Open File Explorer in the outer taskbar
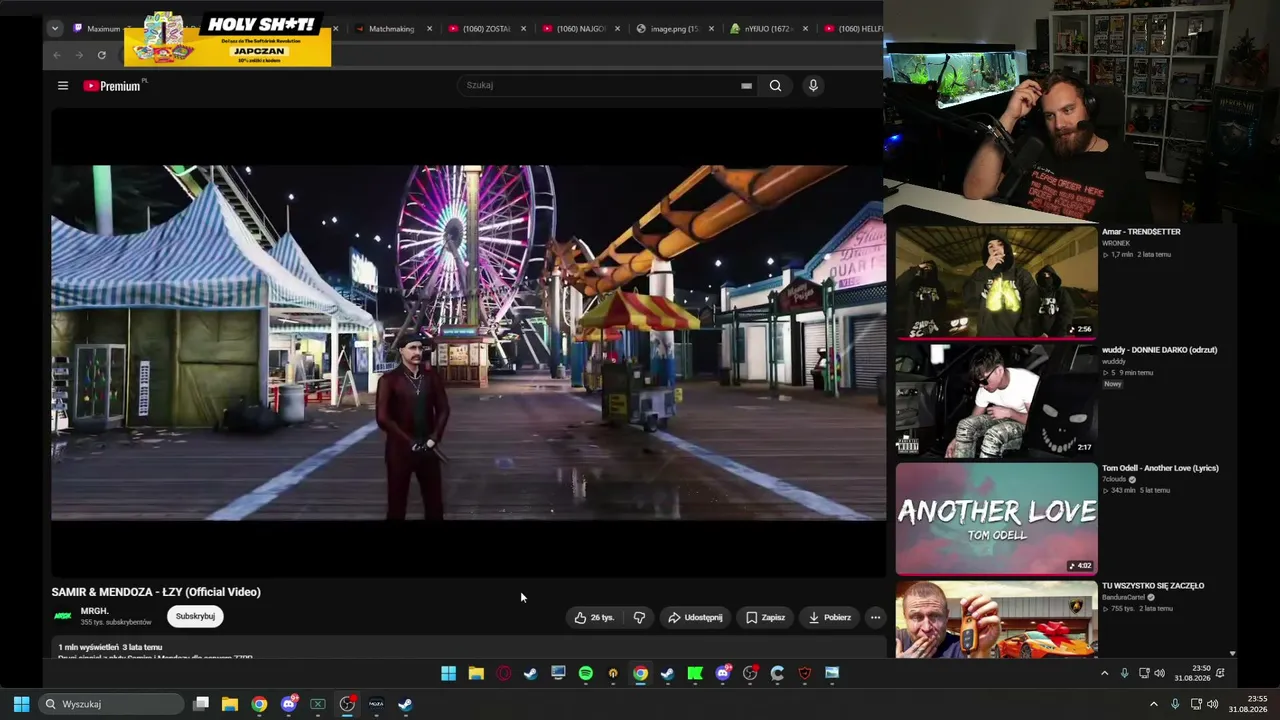The image size is (1280, 720). coord(230,704)
